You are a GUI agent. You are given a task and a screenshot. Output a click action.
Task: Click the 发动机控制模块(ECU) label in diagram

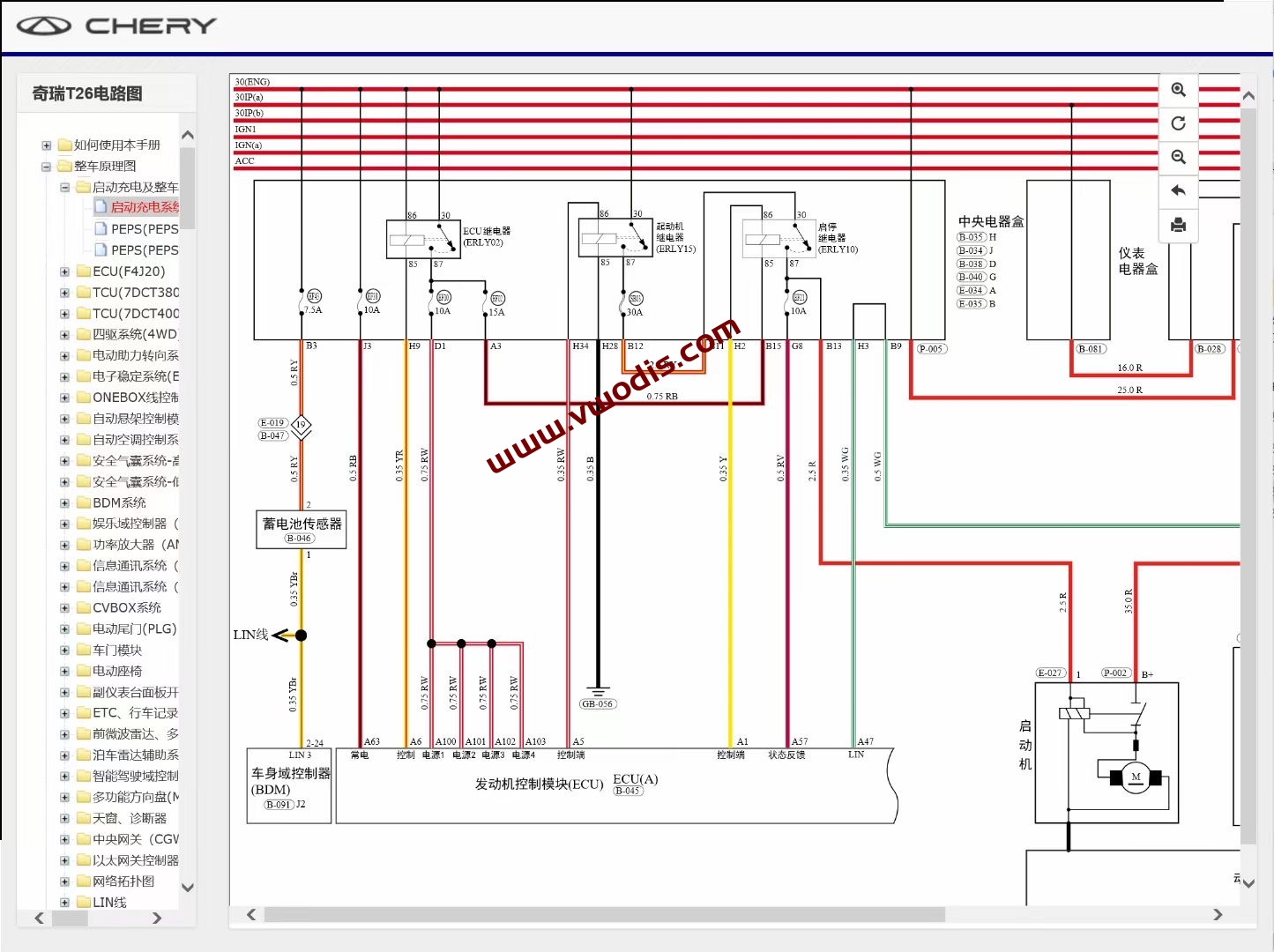539,784
